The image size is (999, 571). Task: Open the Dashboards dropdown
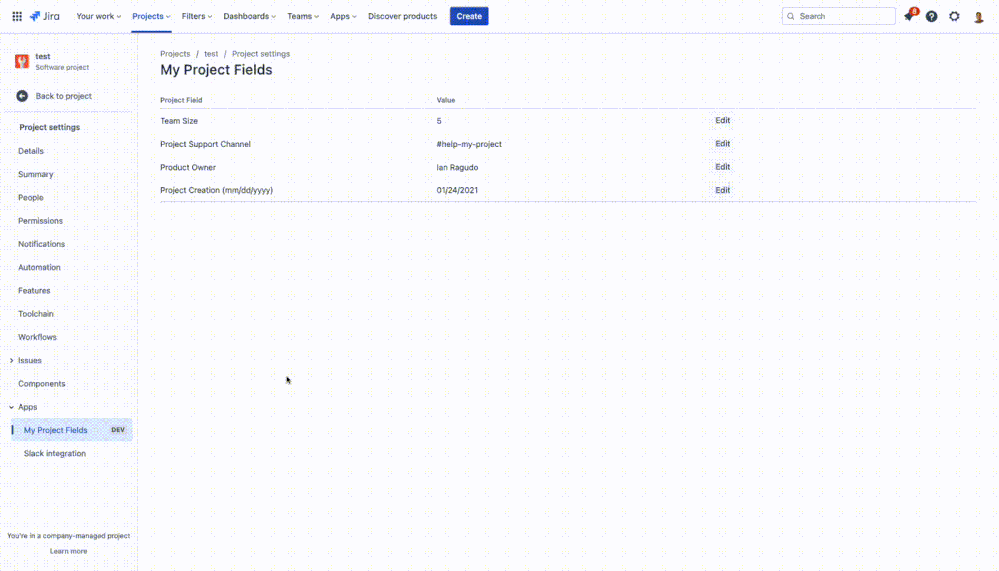point(249,17)
